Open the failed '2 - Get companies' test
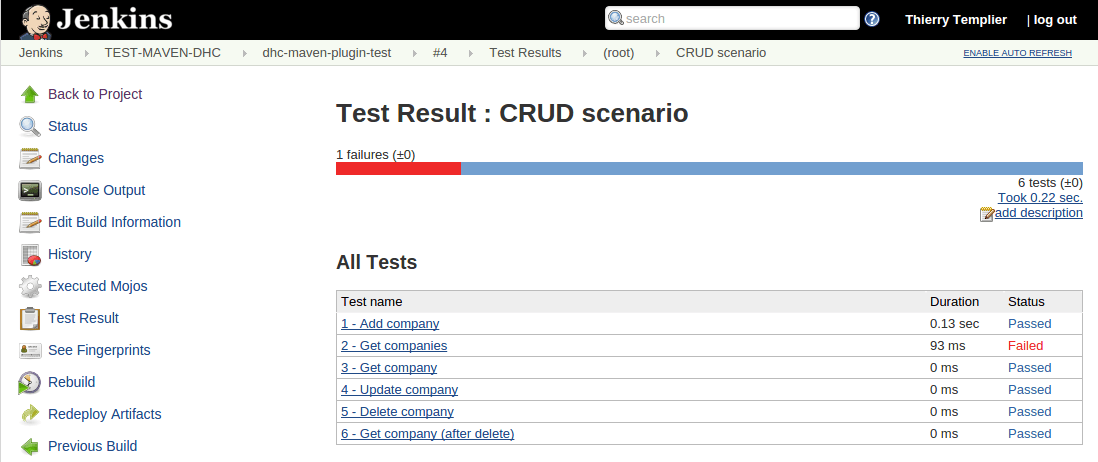This screenshot has width=1098, height=462. (x=394, y=346)
